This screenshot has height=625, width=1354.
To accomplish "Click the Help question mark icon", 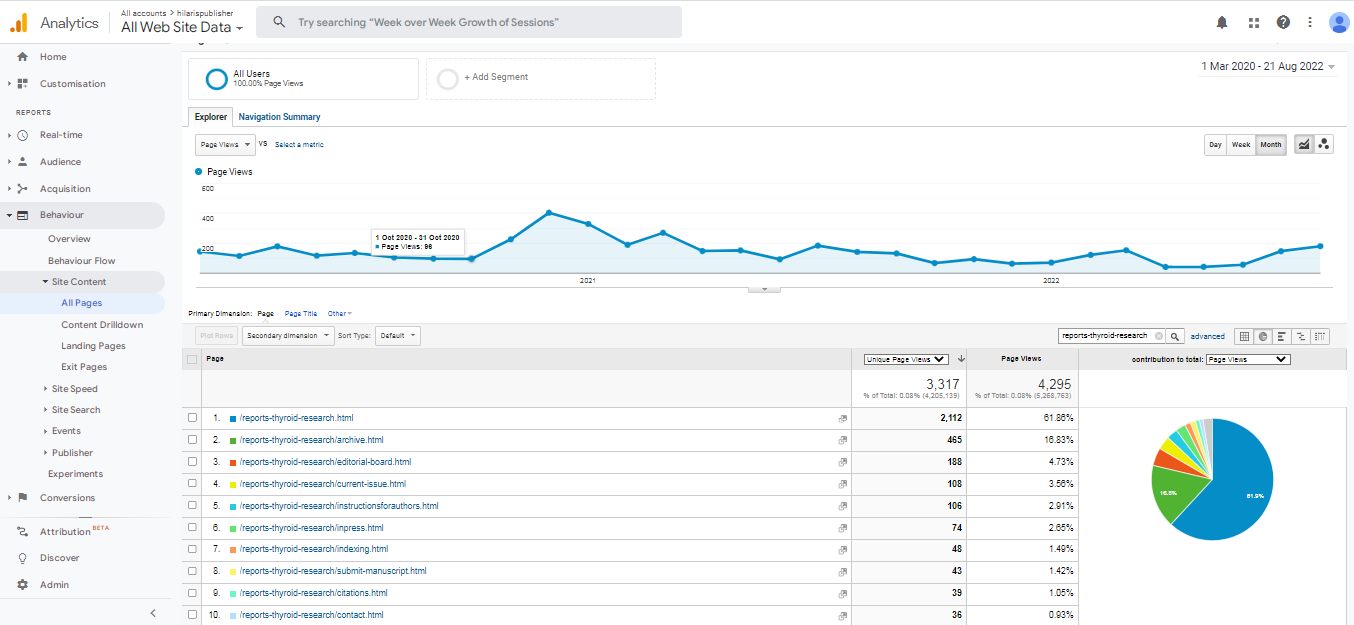I will (1283, 22).
